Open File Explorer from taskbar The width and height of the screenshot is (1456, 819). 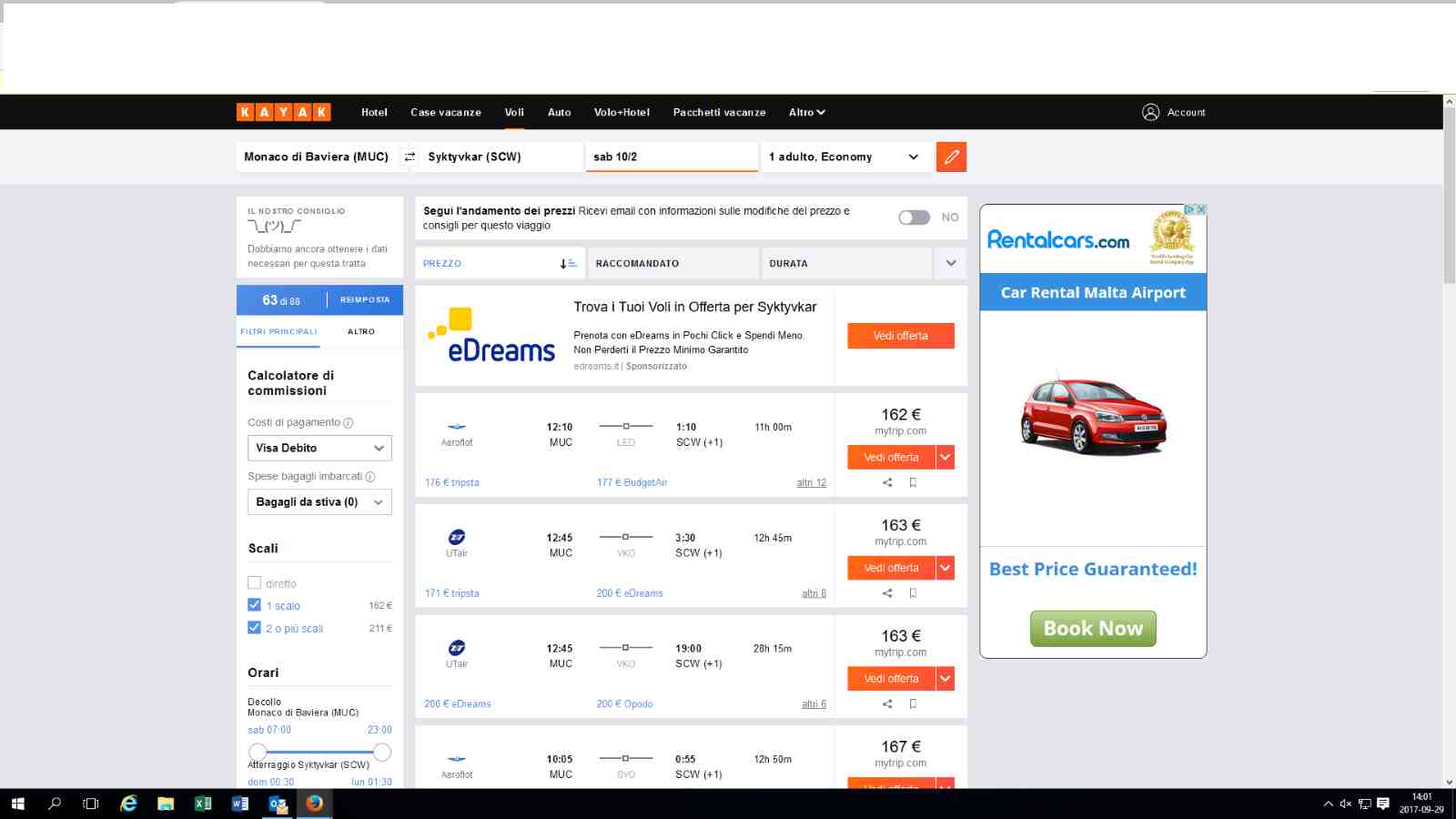click(166, 804)
